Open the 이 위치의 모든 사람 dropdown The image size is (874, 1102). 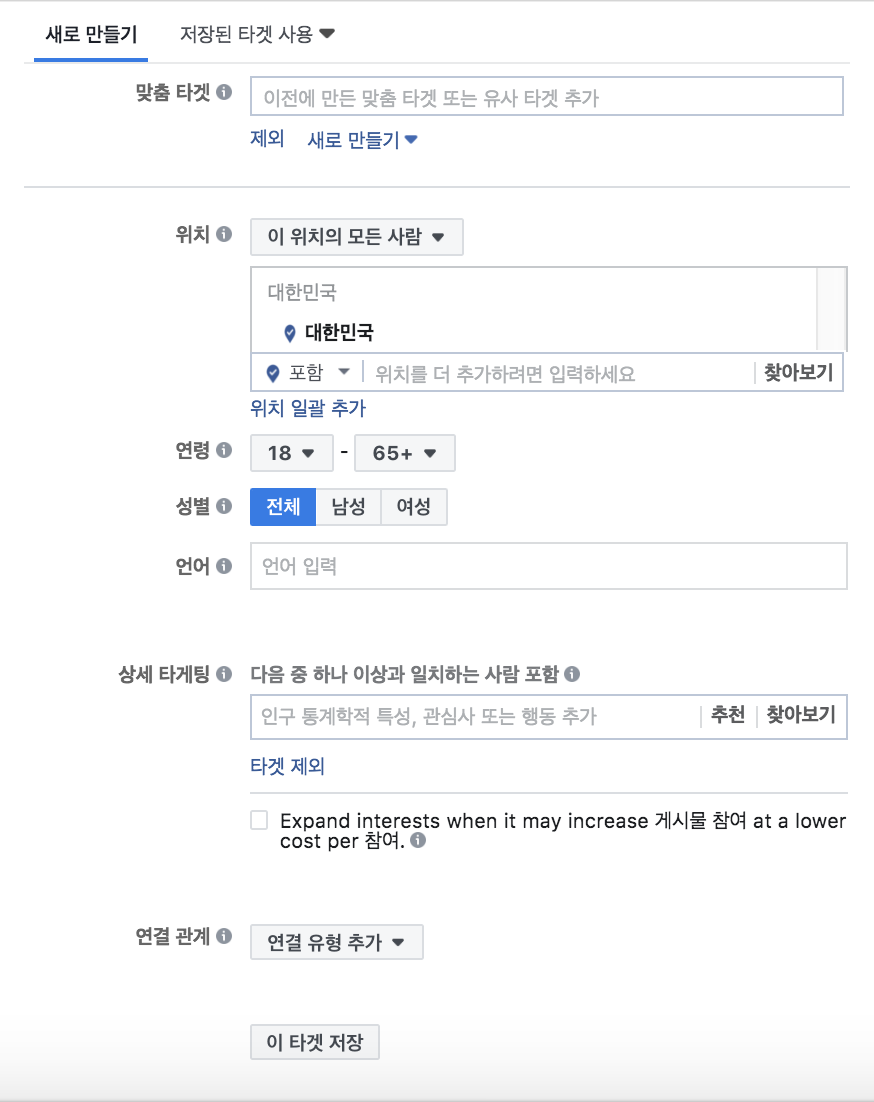click(x=356, y=236)
